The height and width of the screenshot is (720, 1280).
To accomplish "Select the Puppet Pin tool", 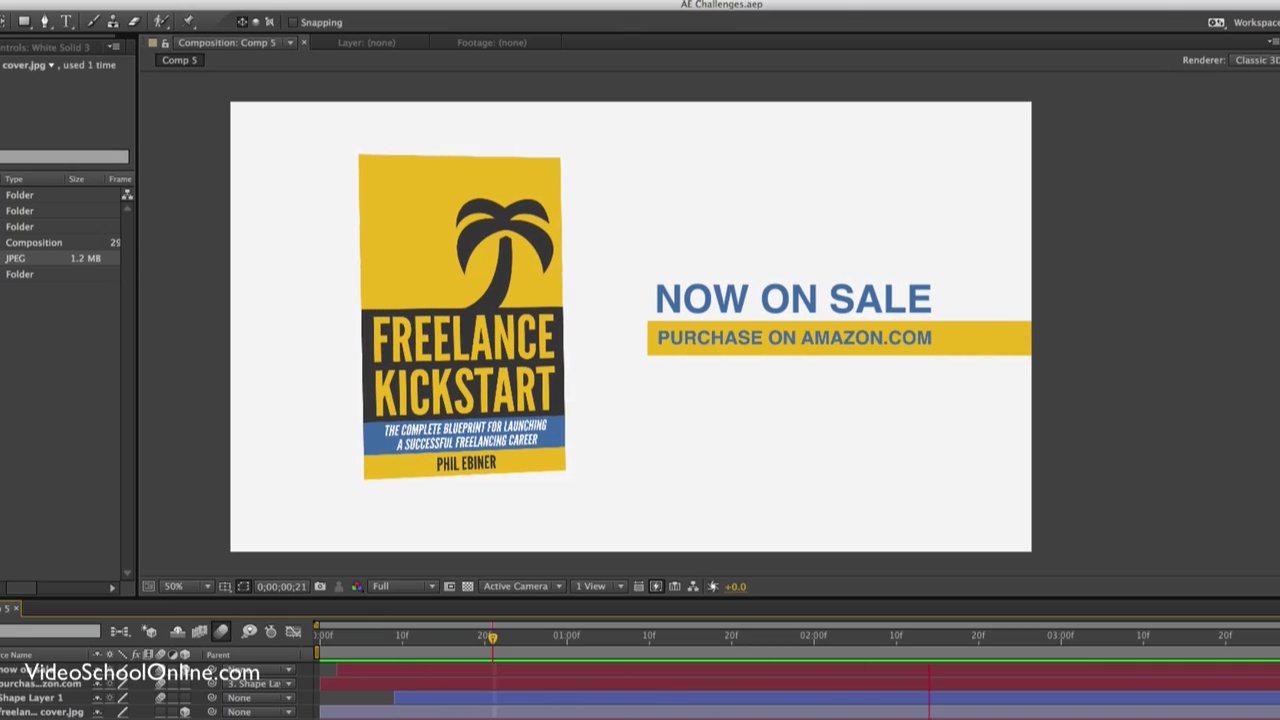I will pyautogui.click(x=188, y=21).
